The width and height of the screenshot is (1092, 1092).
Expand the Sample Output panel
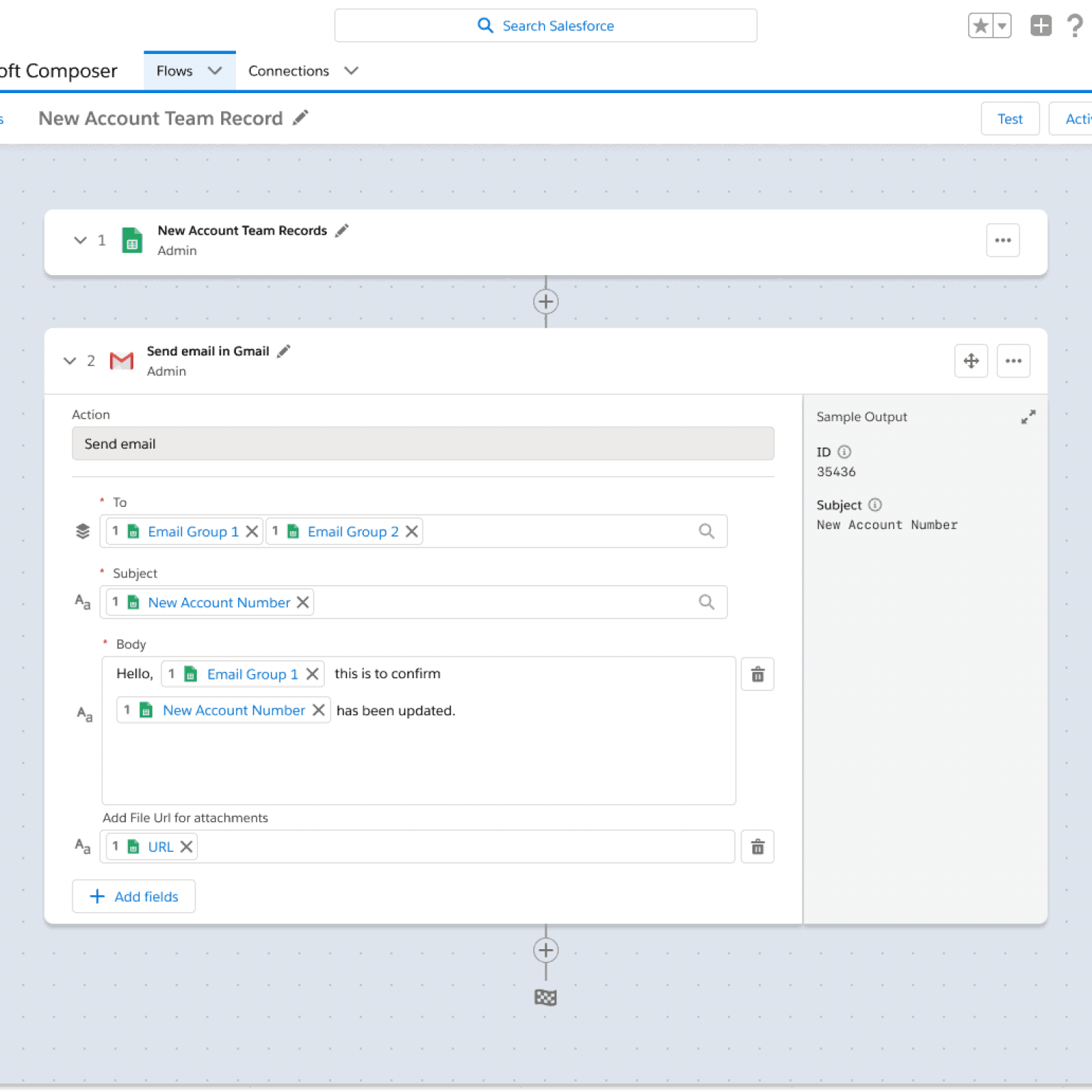1028,417
